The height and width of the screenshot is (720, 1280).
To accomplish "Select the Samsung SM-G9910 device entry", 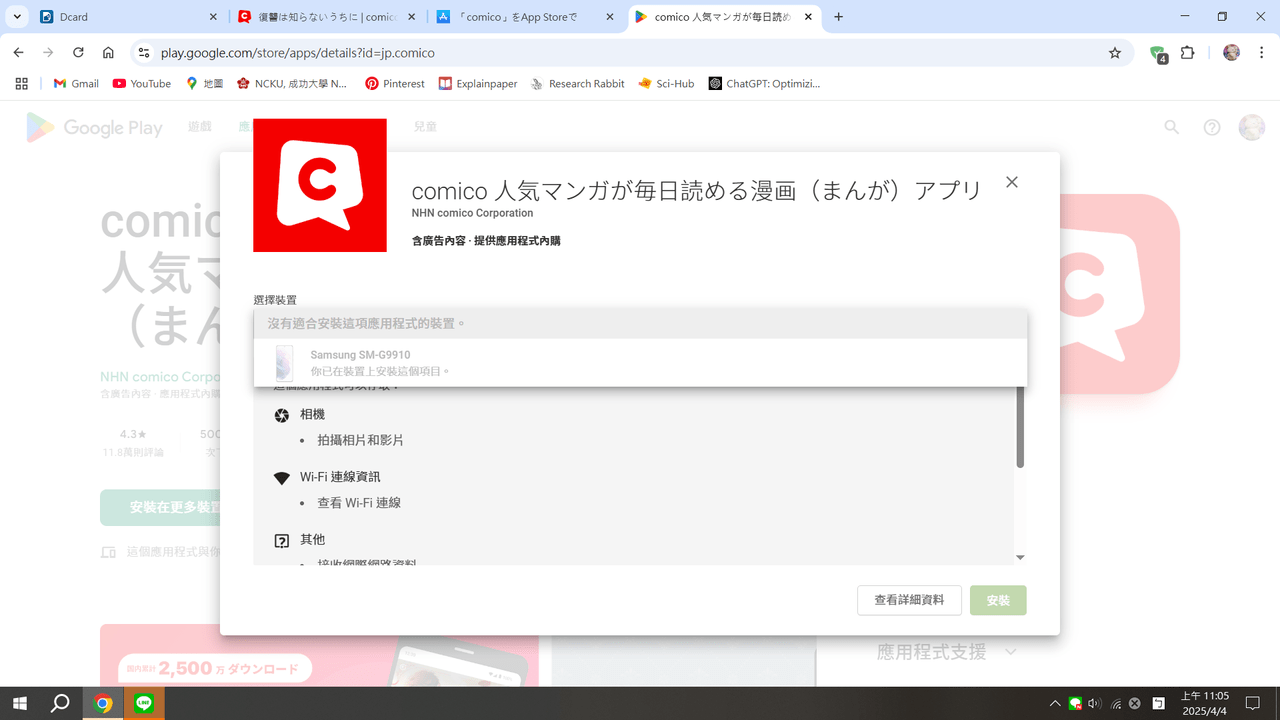I will [x=640, y=362].
